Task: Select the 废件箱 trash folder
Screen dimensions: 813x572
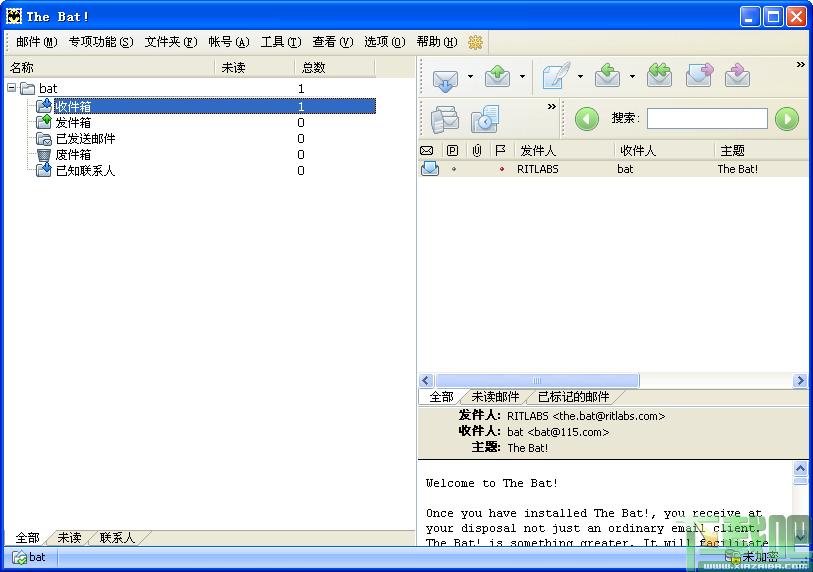Action: [x=73, y=155]
